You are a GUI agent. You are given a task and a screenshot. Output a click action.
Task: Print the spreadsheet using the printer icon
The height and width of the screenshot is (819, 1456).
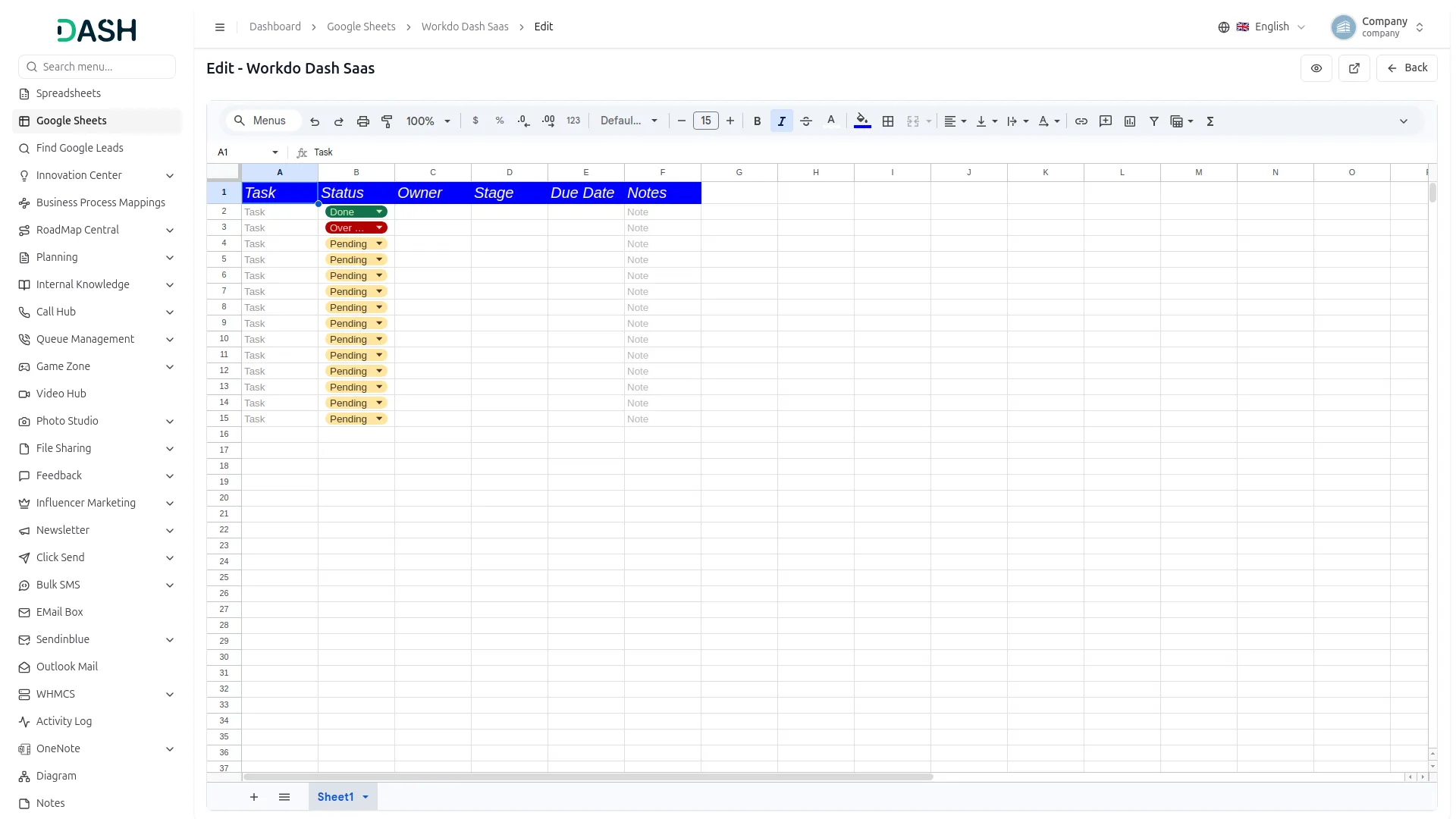pyautogui.click(x=363, y=121)
